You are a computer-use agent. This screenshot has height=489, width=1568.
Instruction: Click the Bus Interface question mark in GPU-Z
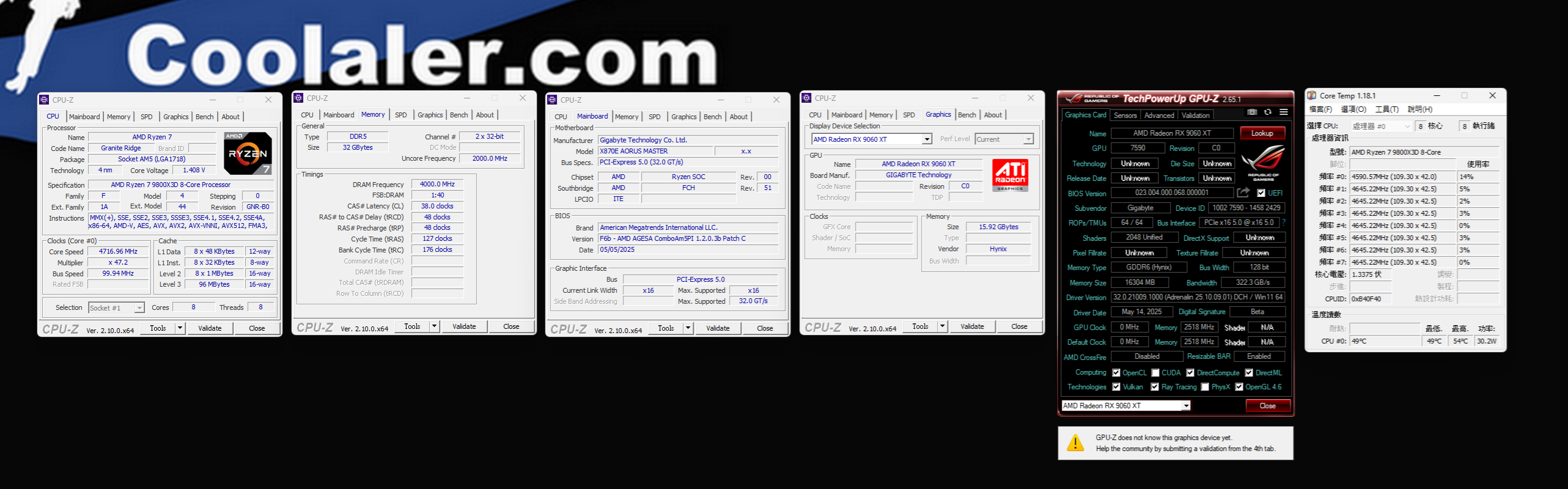(x=1284, y=222)
